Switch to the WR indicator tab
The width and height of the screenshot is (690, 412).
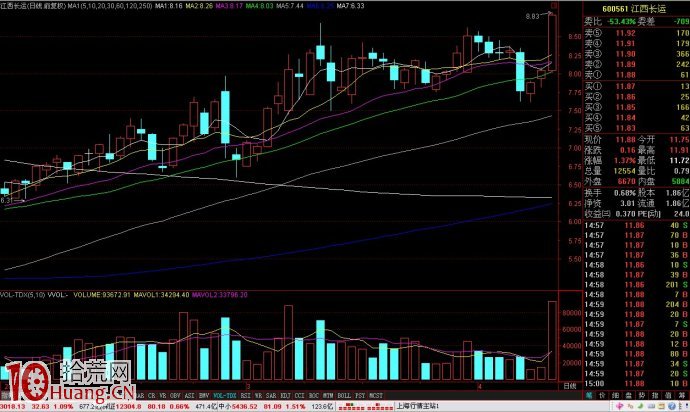click(258, 396)
